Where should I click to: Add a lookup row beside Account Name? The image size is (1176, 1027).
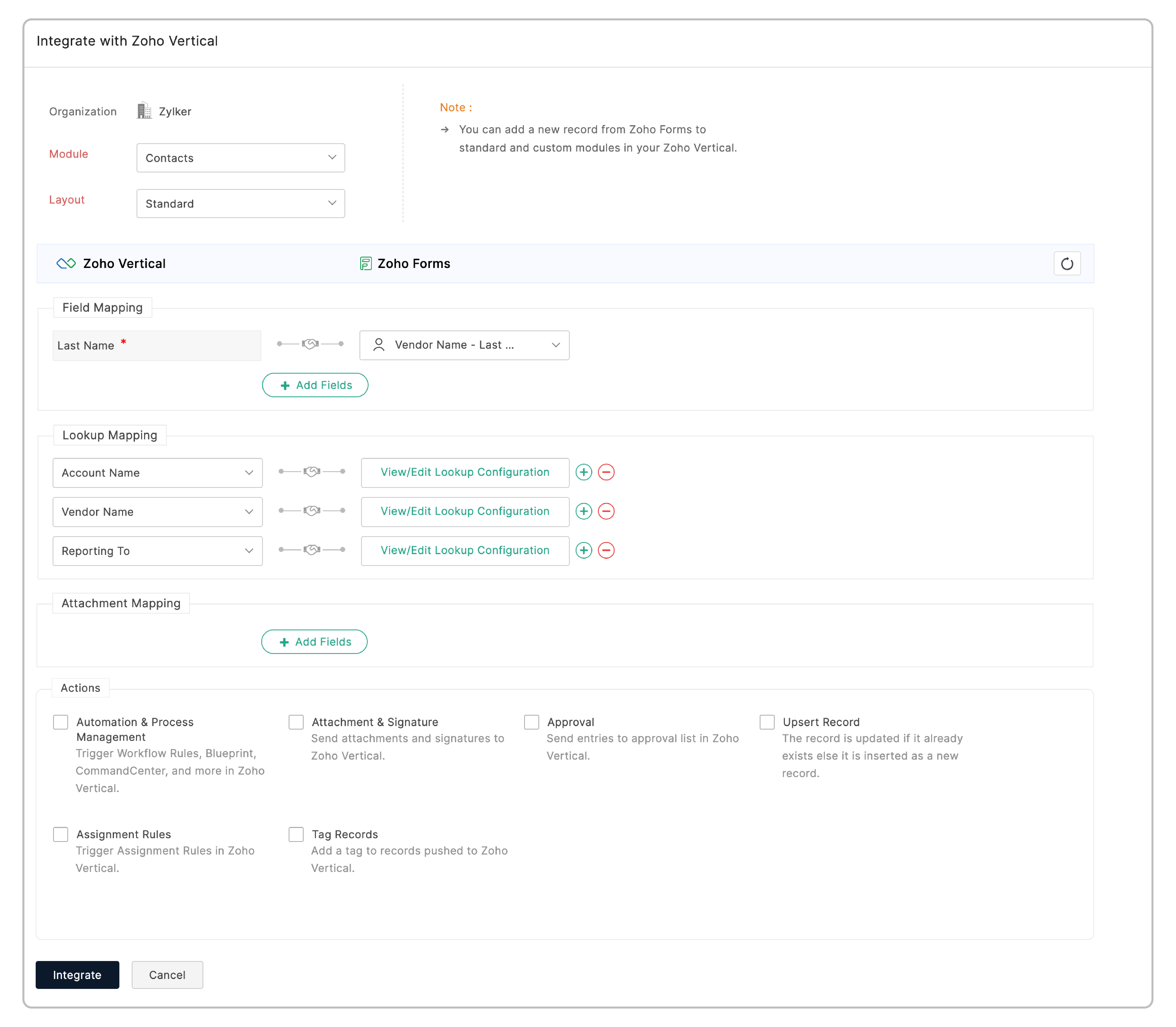coord(583,472)
